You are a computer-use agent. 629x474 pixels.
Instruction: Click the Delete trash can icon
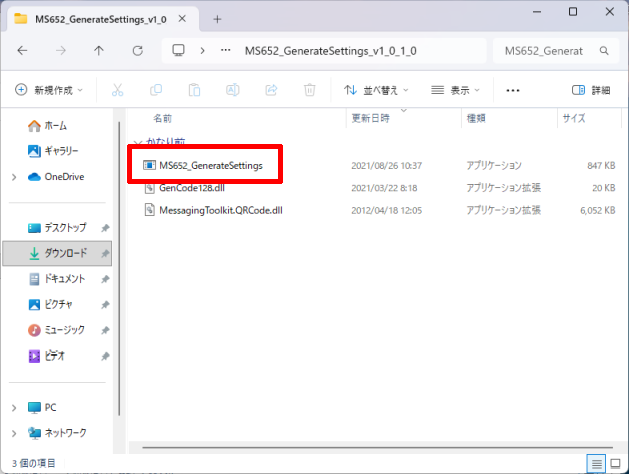309,90
